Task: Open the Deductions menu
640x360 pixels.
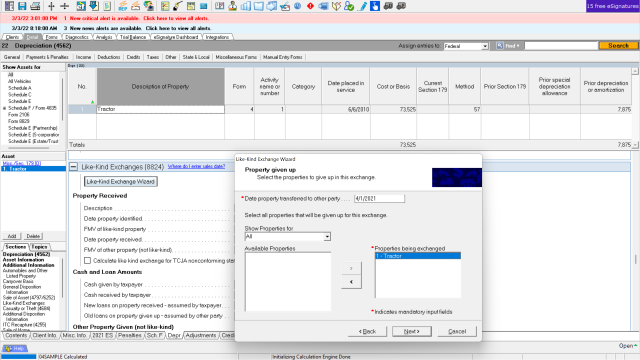Action: (109, 57)
